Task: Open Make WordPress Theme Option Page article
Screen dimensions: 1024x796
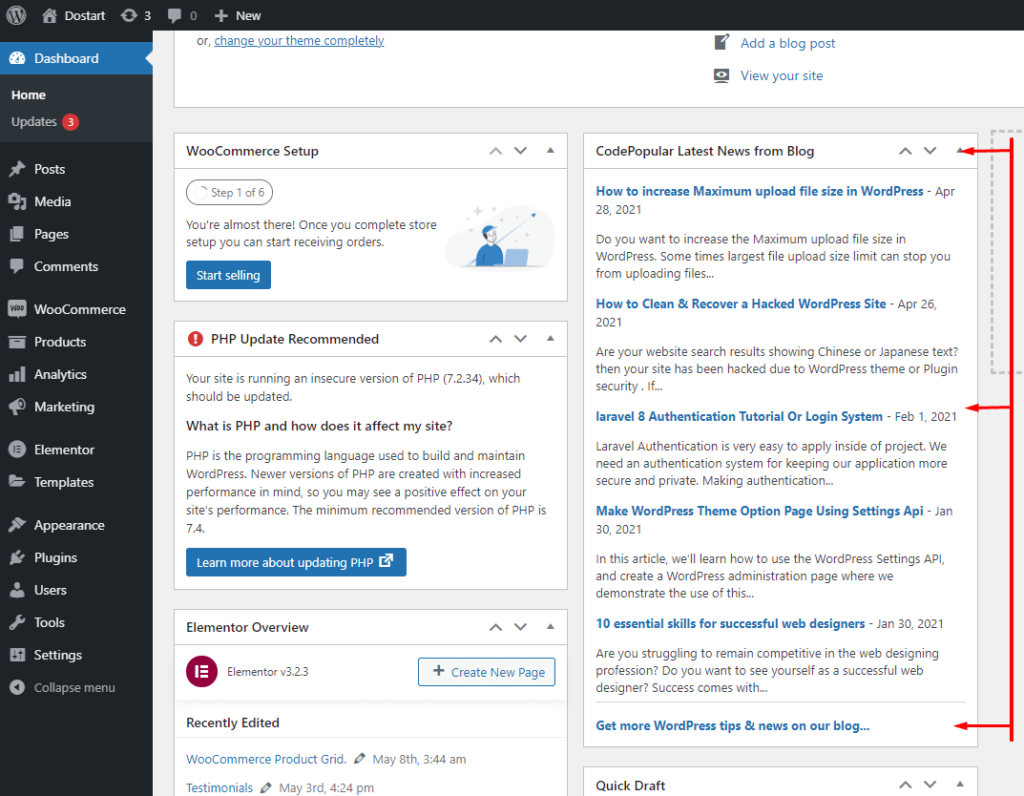Action: (x=759, y=511)
